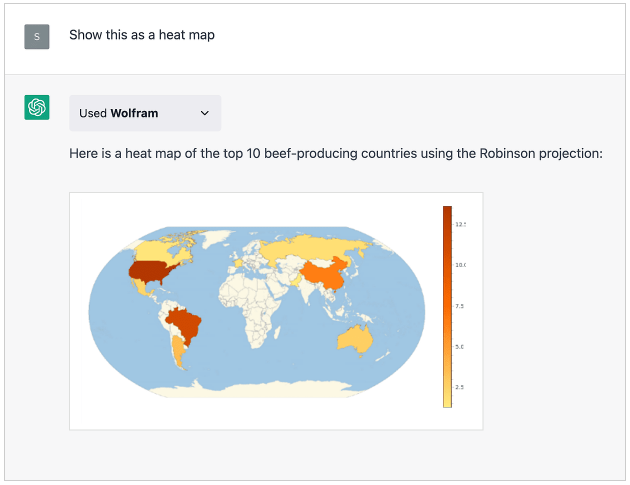Click the 2.5 legend tick label
The width and height of the screenshot is (630, 485).
point(460,387)
